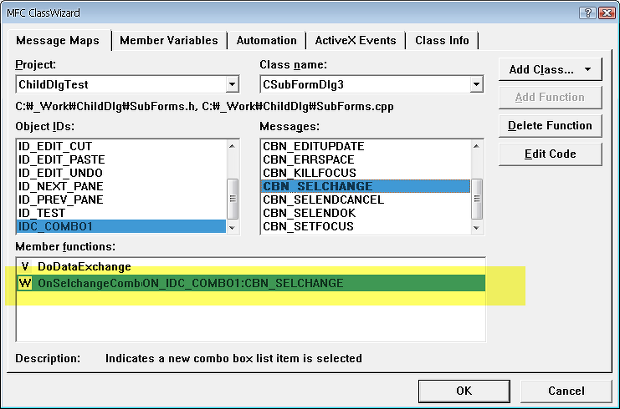Click the grayed-out Add Function button
620x409 pixels.
point(550,97)
